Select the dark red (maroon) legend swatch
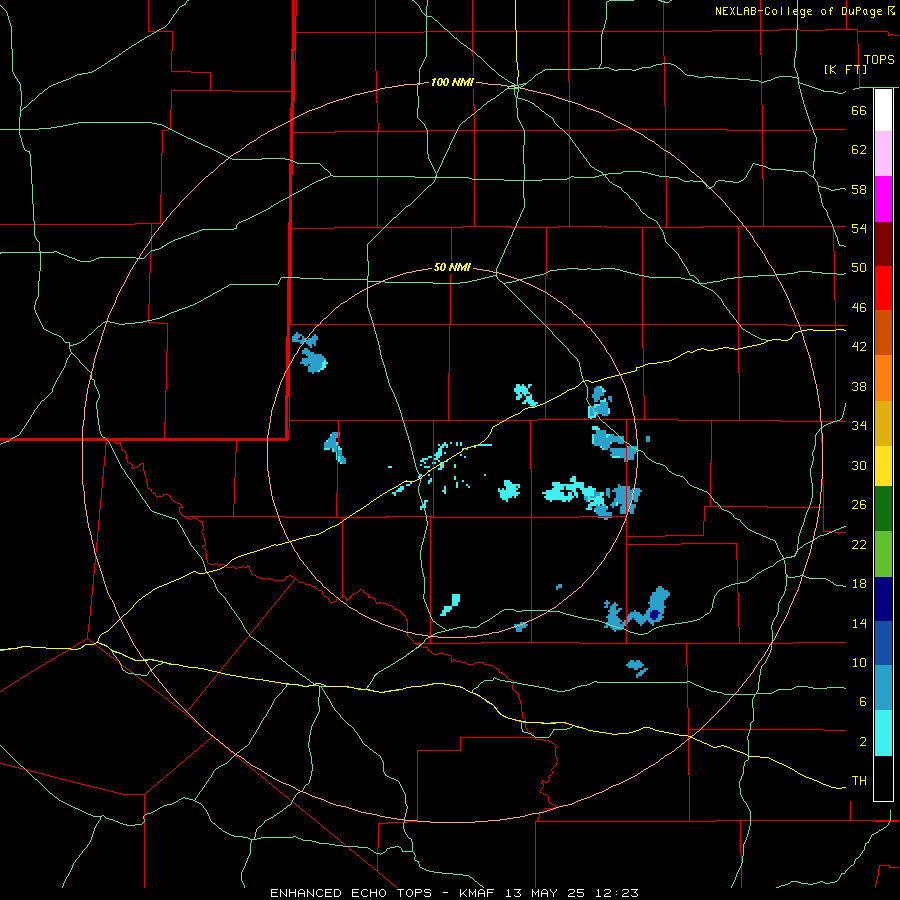Screen dimensions: 900x900 pyautogui.click(x=883, y=244)
